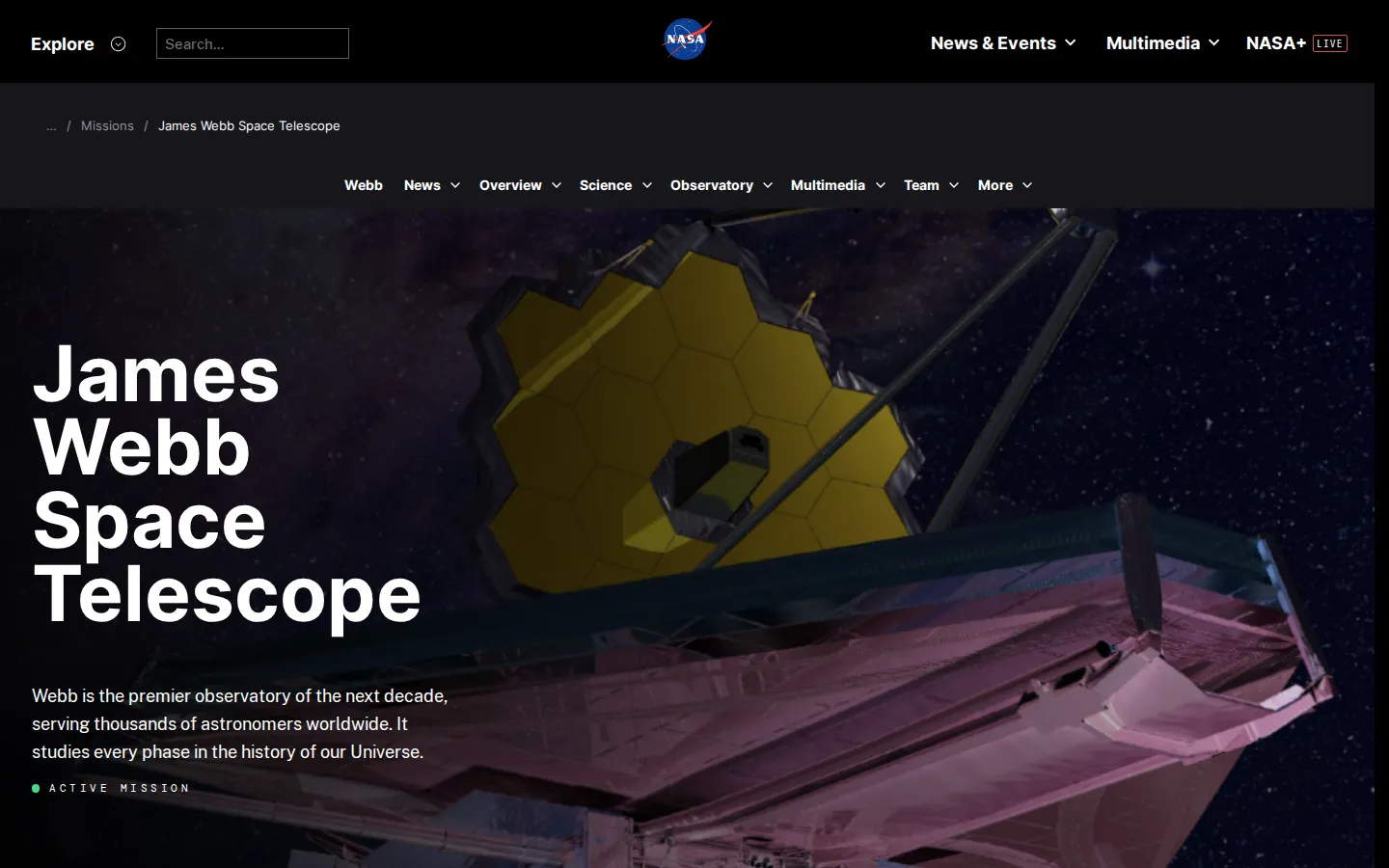Click the Webb premier observatory description text
1389x868 pixels.
point(240,723)
